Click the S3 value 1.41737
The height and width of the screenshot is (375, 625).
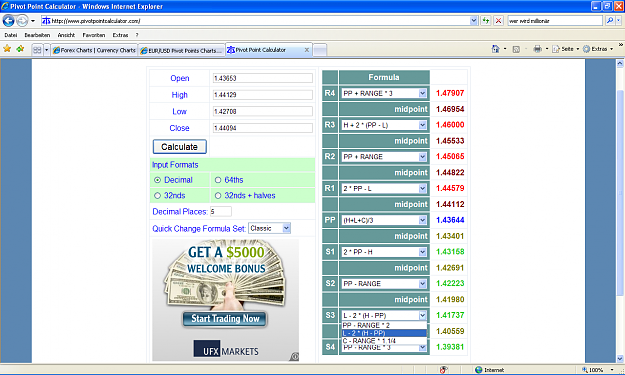point(450,315)
